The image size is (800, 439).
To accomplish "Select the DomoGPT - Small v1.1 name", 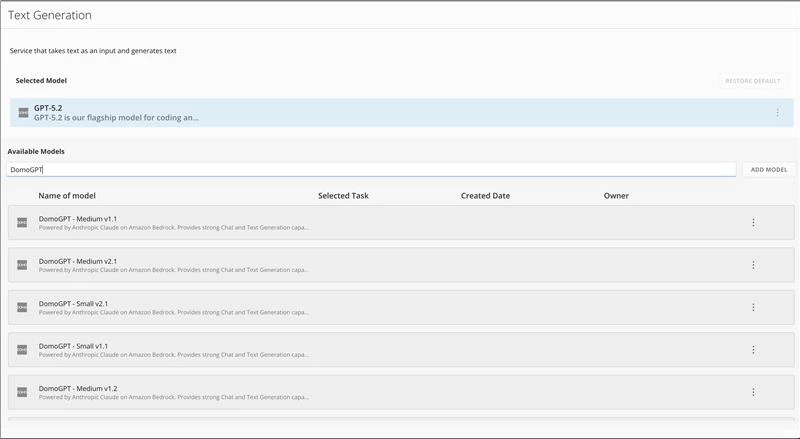I will click(x=73, y=346).
